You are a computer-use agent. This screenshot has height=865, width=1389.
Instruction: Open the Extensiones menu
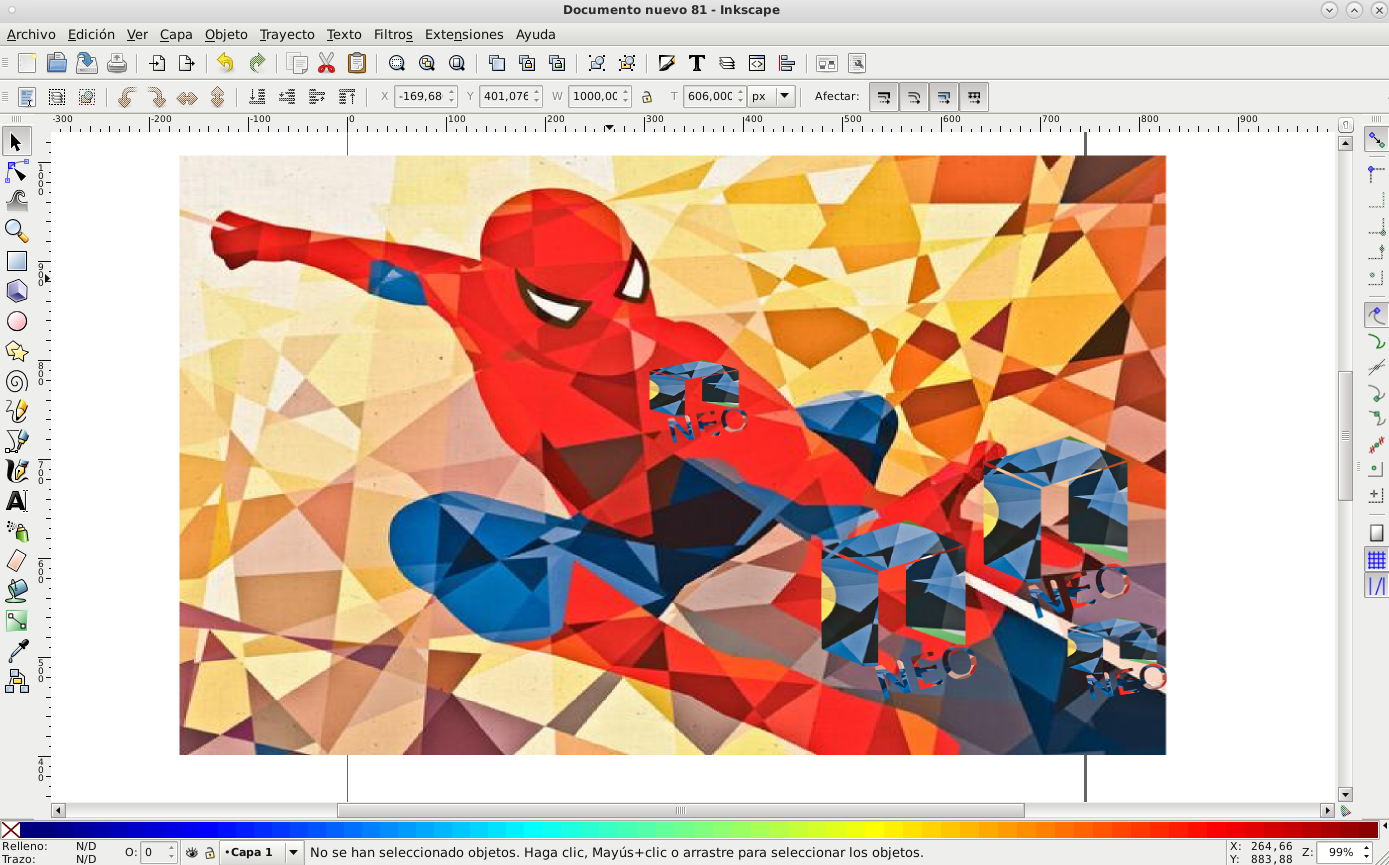pos(464,34)
